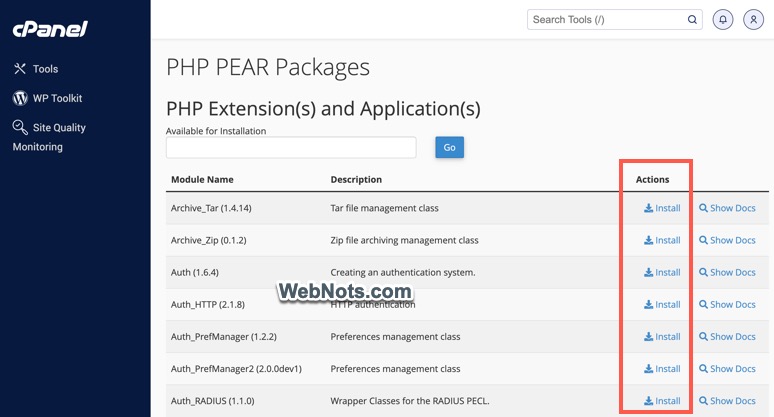This screenshot has height=417, width=774.
Task: Show Docs for Auth_RADIUS
Action: click(727, 401)
